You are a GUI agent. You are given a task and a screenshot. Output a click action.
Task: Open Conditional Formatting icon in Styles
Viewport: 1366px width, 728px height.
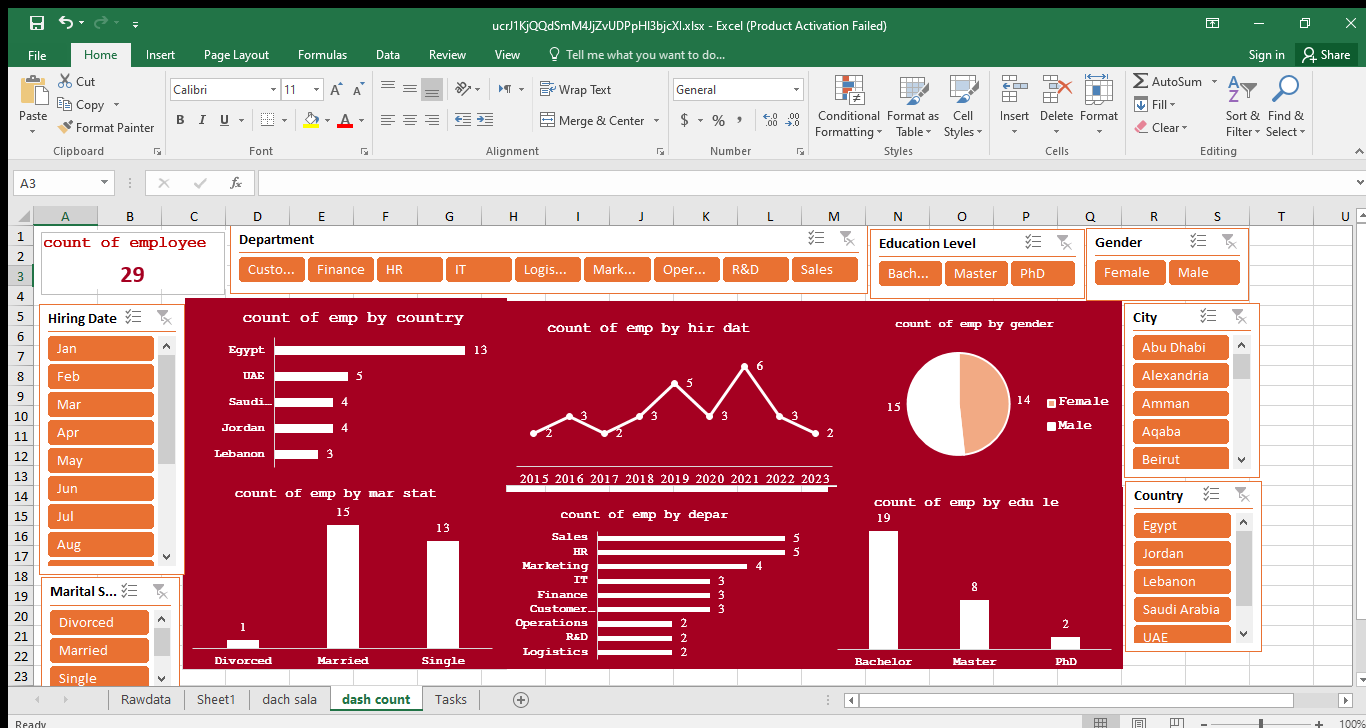click(848, 91)
